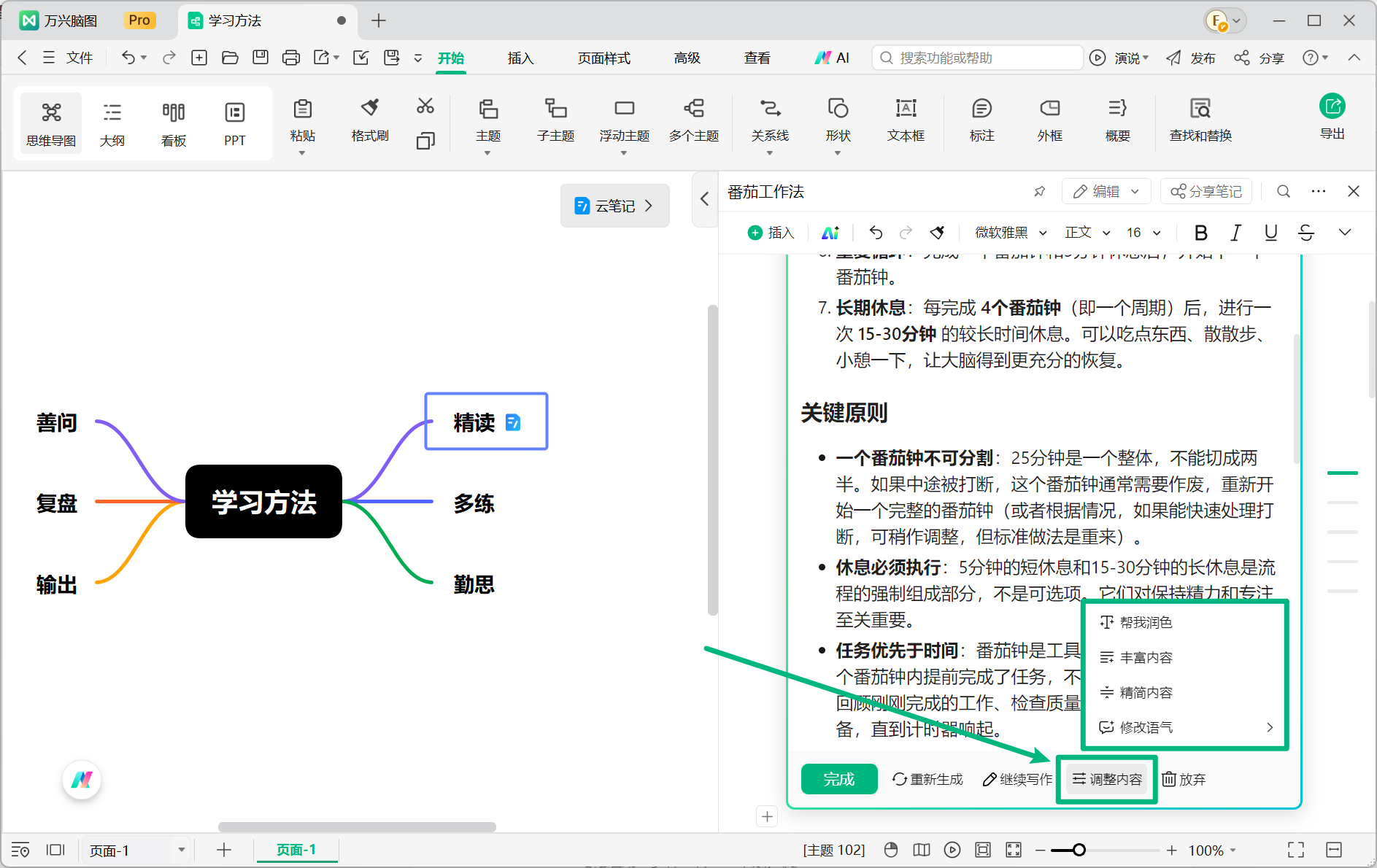The height and width of the screenshot is (868, 1377).
Task: Open the 查看 ribbon tab
Action: [757, 58]
